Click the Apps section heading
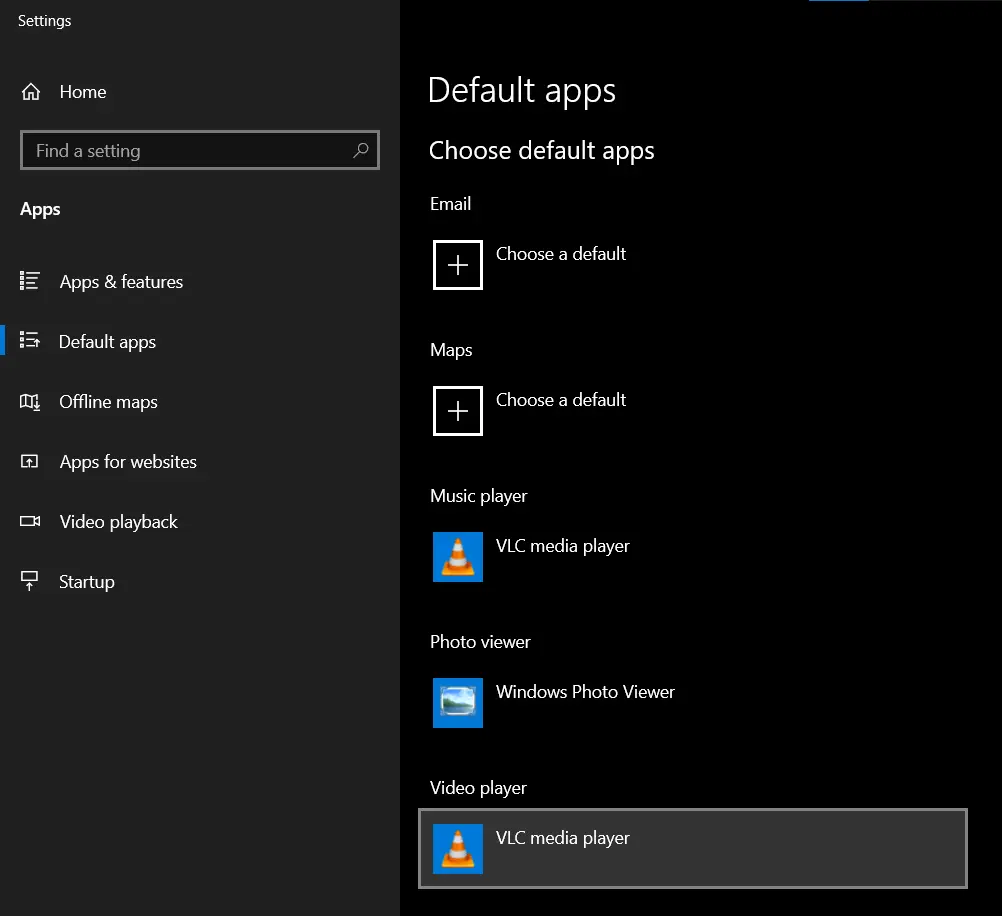This screenshot has width=1002, height=916. coord(40,210)
